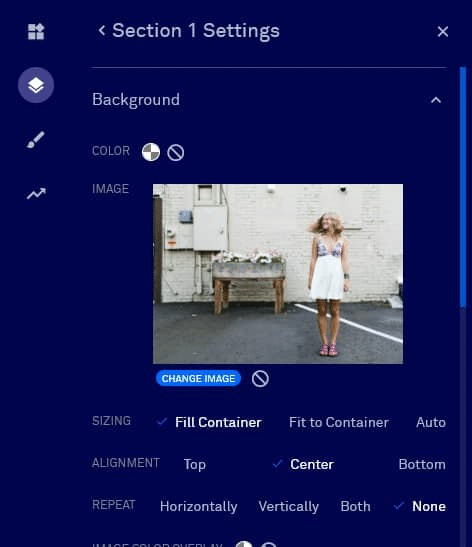Clear the background color with the no-color icon

coord(175,152)
